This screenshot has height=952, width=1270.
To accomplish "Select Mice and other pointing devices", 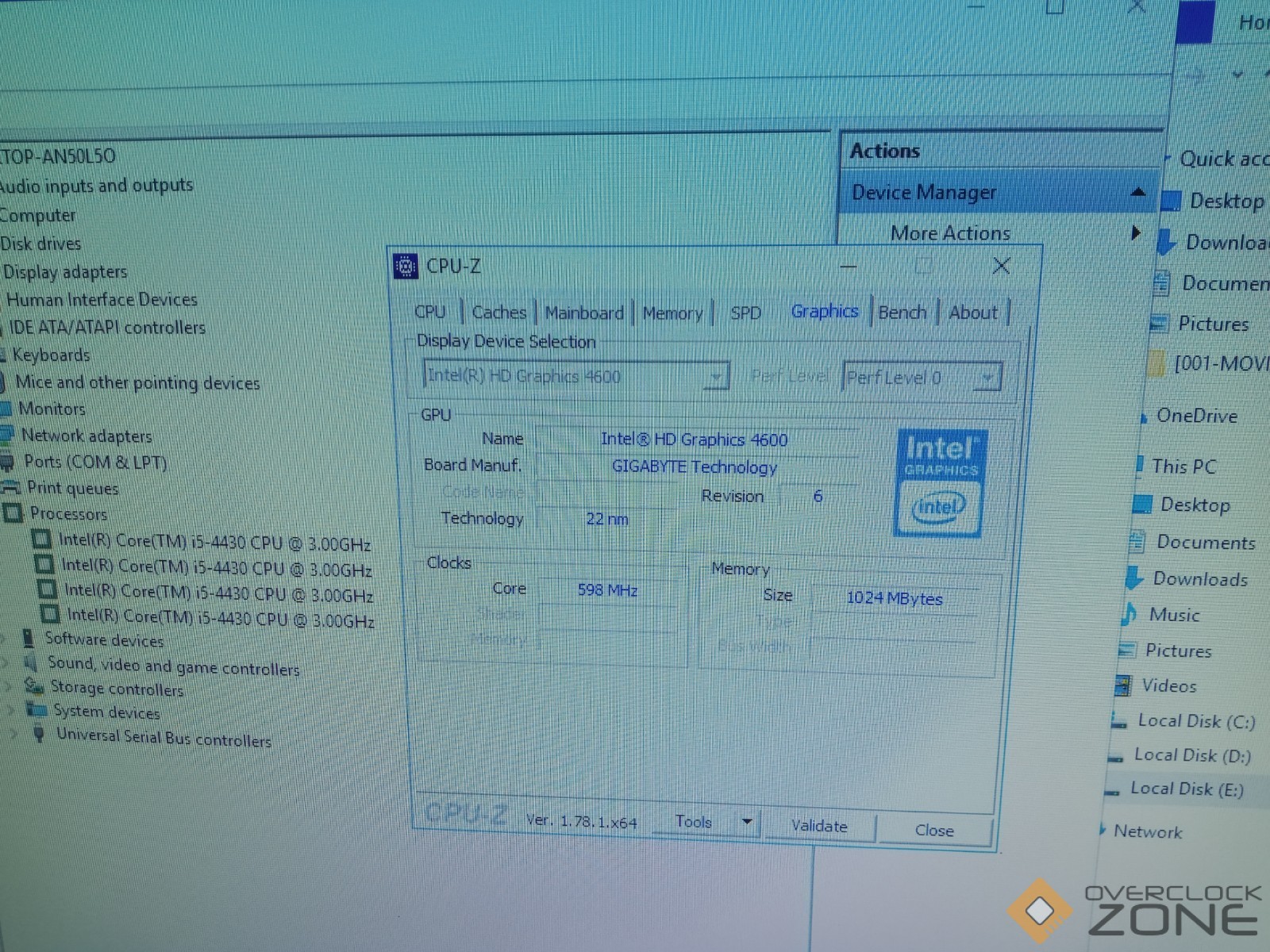I will click(137, 382).
